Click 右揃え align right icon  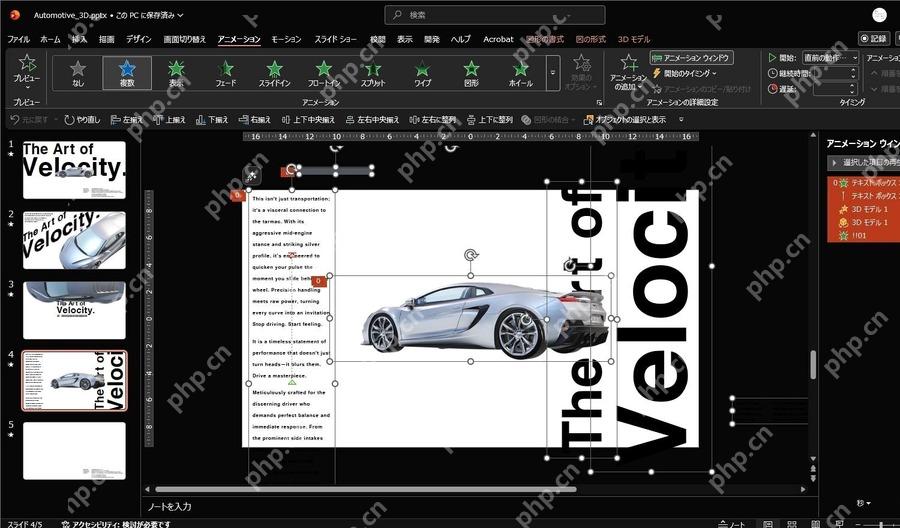[x=243, y=119]
